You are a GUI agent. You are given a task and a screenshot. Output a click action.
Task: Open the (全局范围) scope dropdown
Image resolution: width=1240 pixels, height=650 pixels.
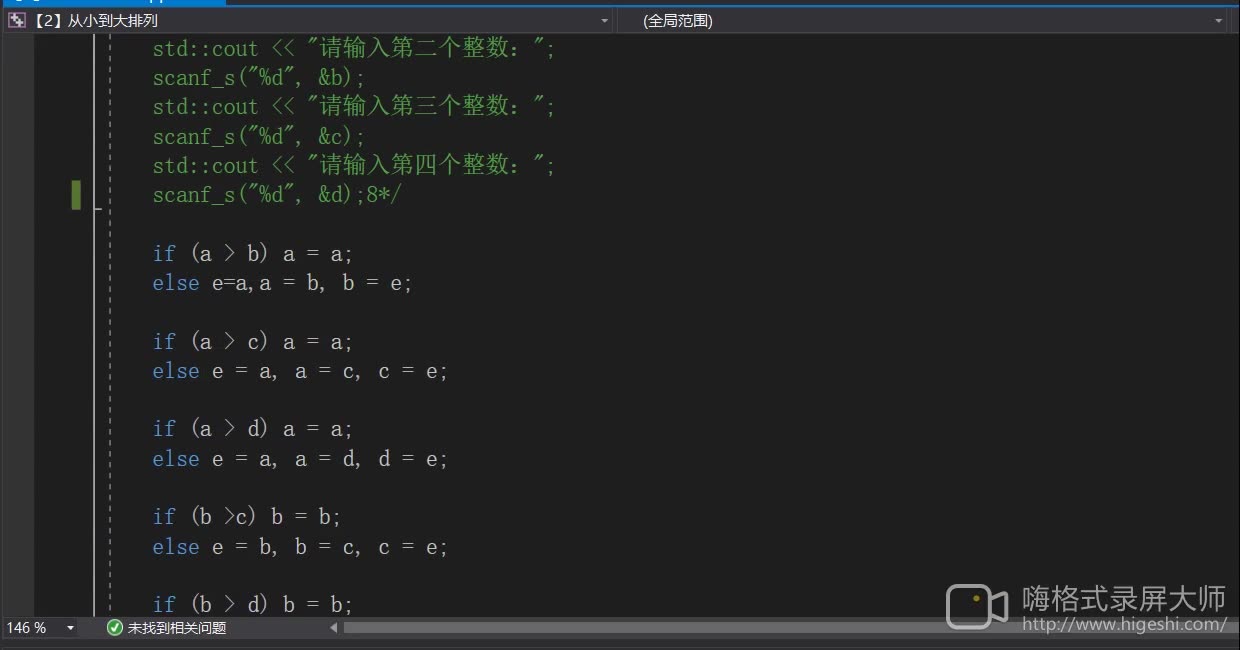[1217, 20]
